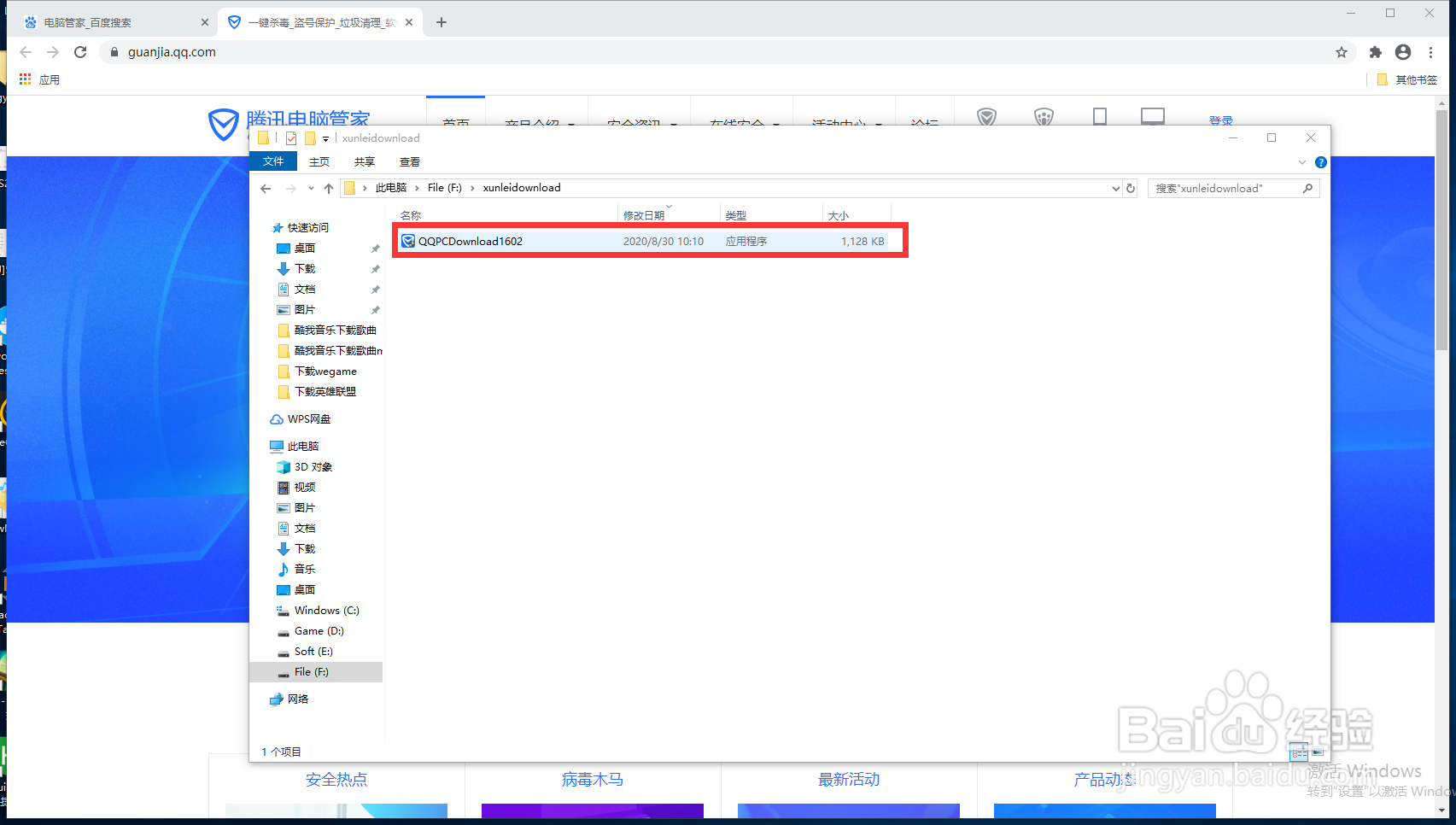The height and width of the screenshot is (825, 1456).
Task: Switch to the 查看 ribbon tab
Action: (x=409, y=161)
